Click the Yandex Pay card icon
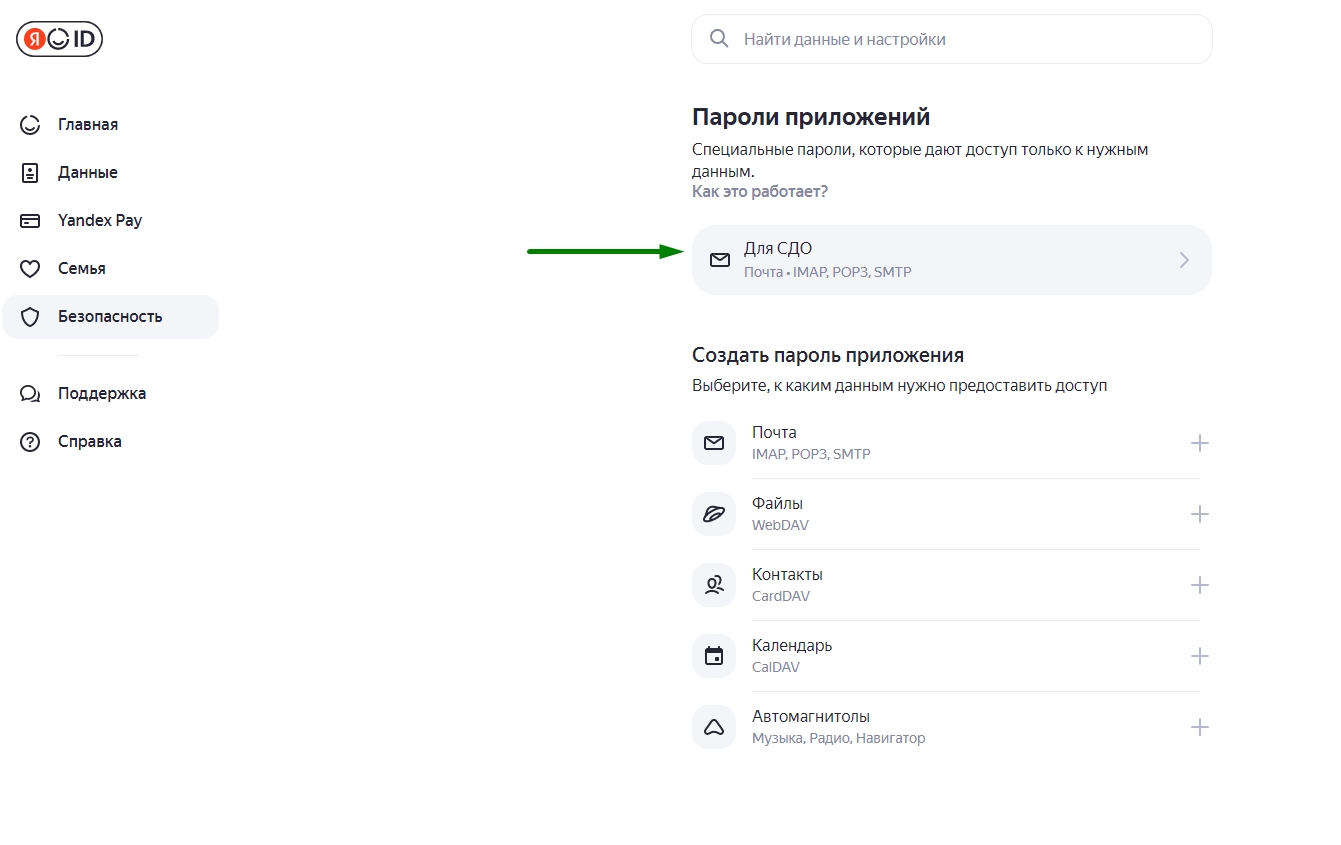Screen dimensions: 1341x845 click(30, 221)
